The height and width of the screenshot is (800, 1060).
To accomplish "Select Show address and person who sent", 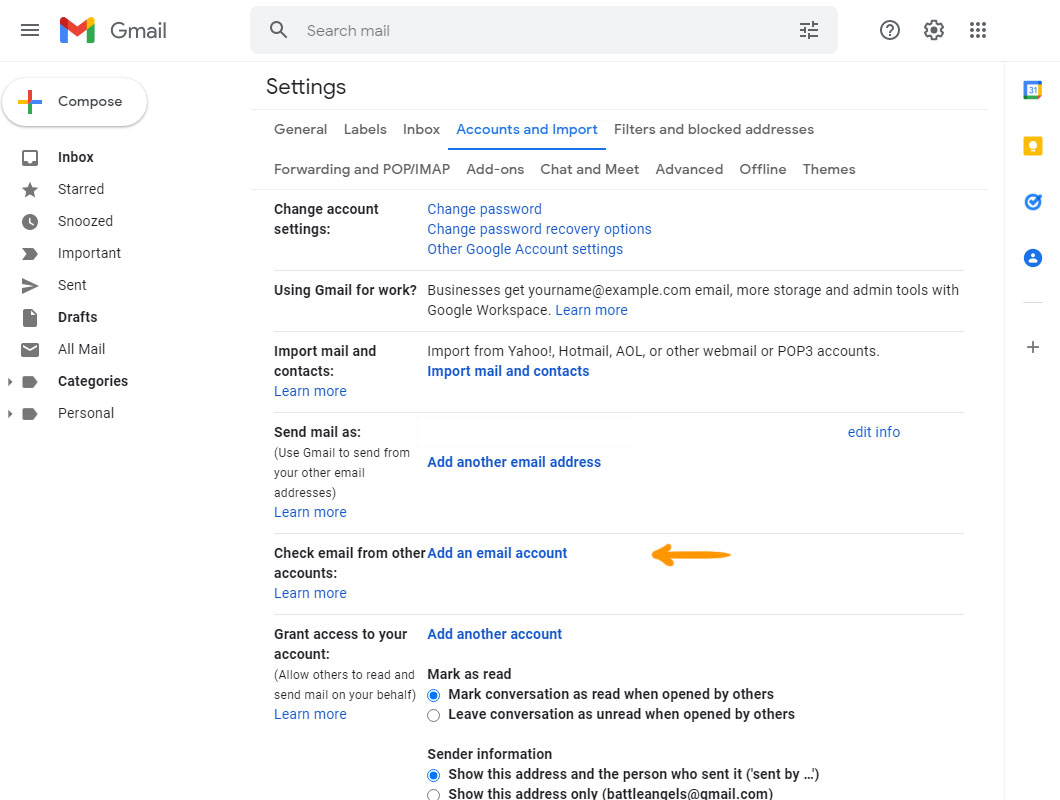I will point(434,775).
